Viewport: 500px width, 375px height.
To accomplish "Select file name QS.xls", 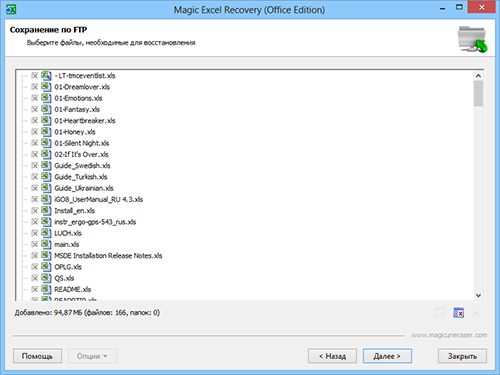I will [x=64, y=278].
